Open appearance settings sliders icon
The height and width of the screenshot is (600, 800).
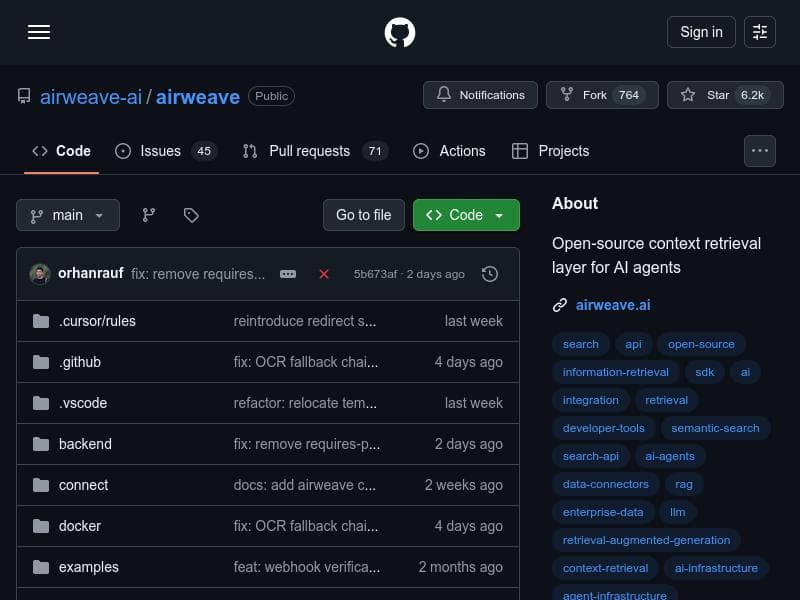click(x=760, y=32)
